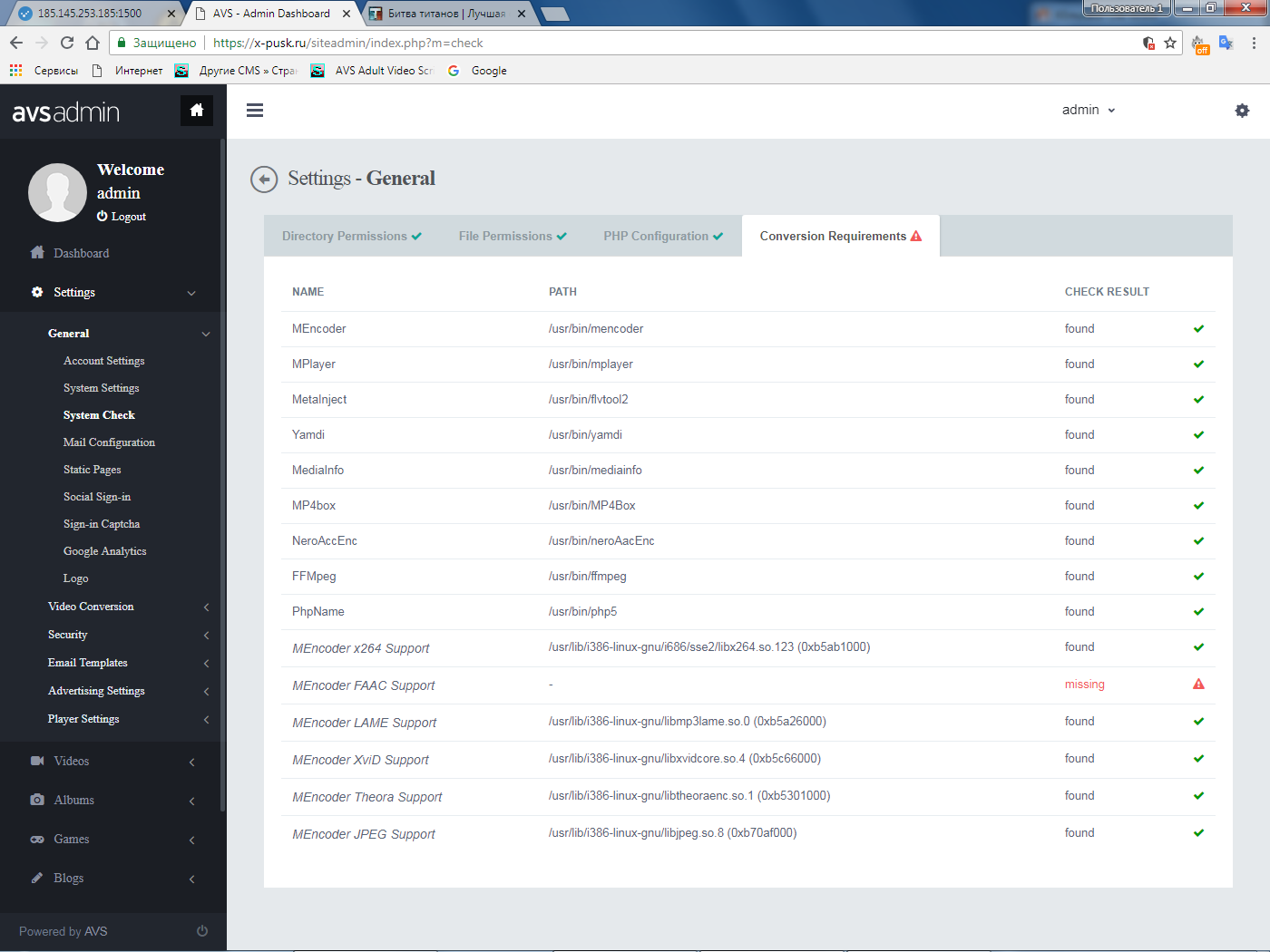This screenshot has height=952, width=1270.
Task: Click the home icon beside avsadmin logo
Action: (x=196, y=111)
